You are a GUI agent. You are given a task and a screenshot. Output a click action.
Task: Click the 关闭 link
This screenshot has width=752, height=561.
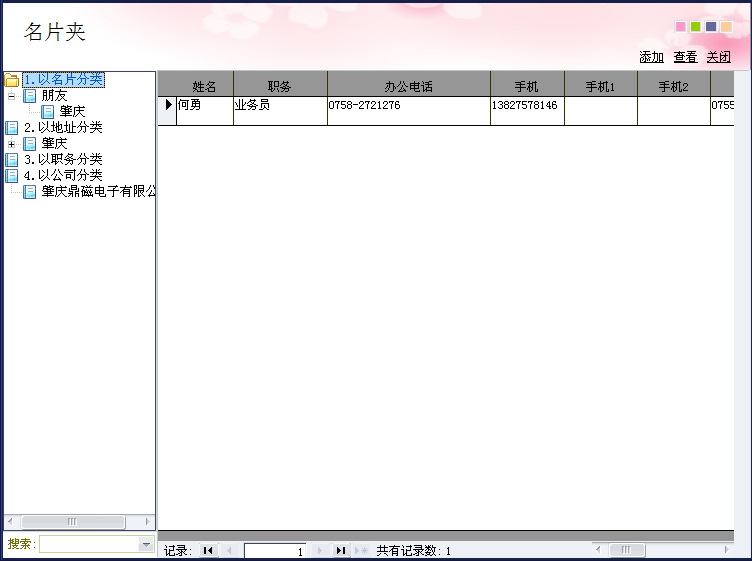tap(718, 57)
